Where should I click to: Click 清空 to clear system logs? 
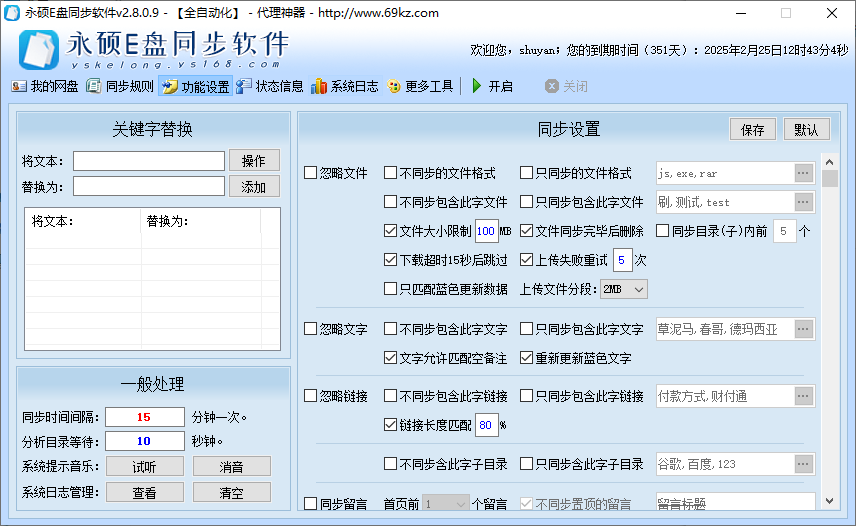[232, 492]
